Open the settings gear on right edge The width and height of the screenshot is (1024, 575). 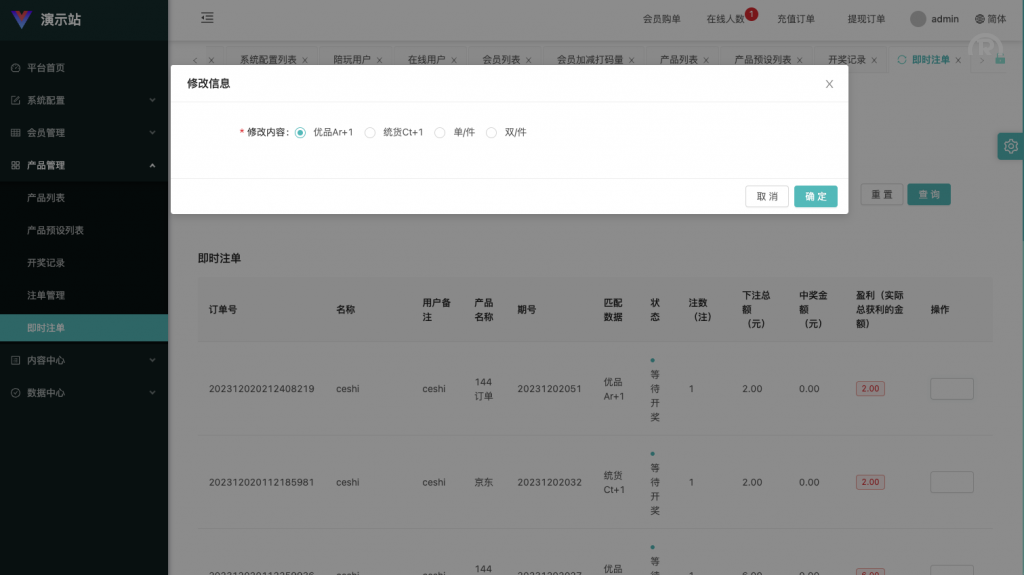1010,146
